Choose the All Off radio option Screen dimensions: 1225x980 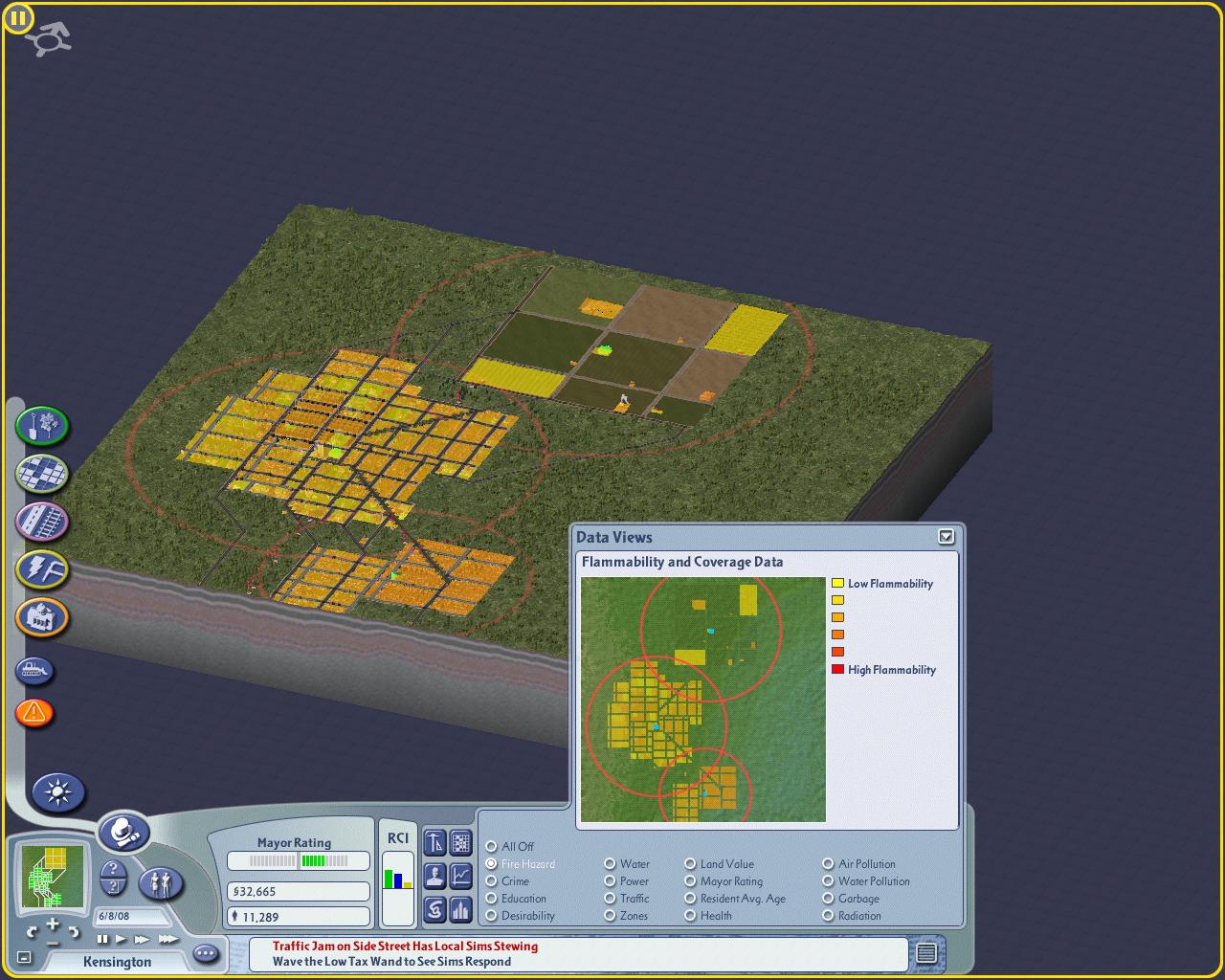click(491, 847)
